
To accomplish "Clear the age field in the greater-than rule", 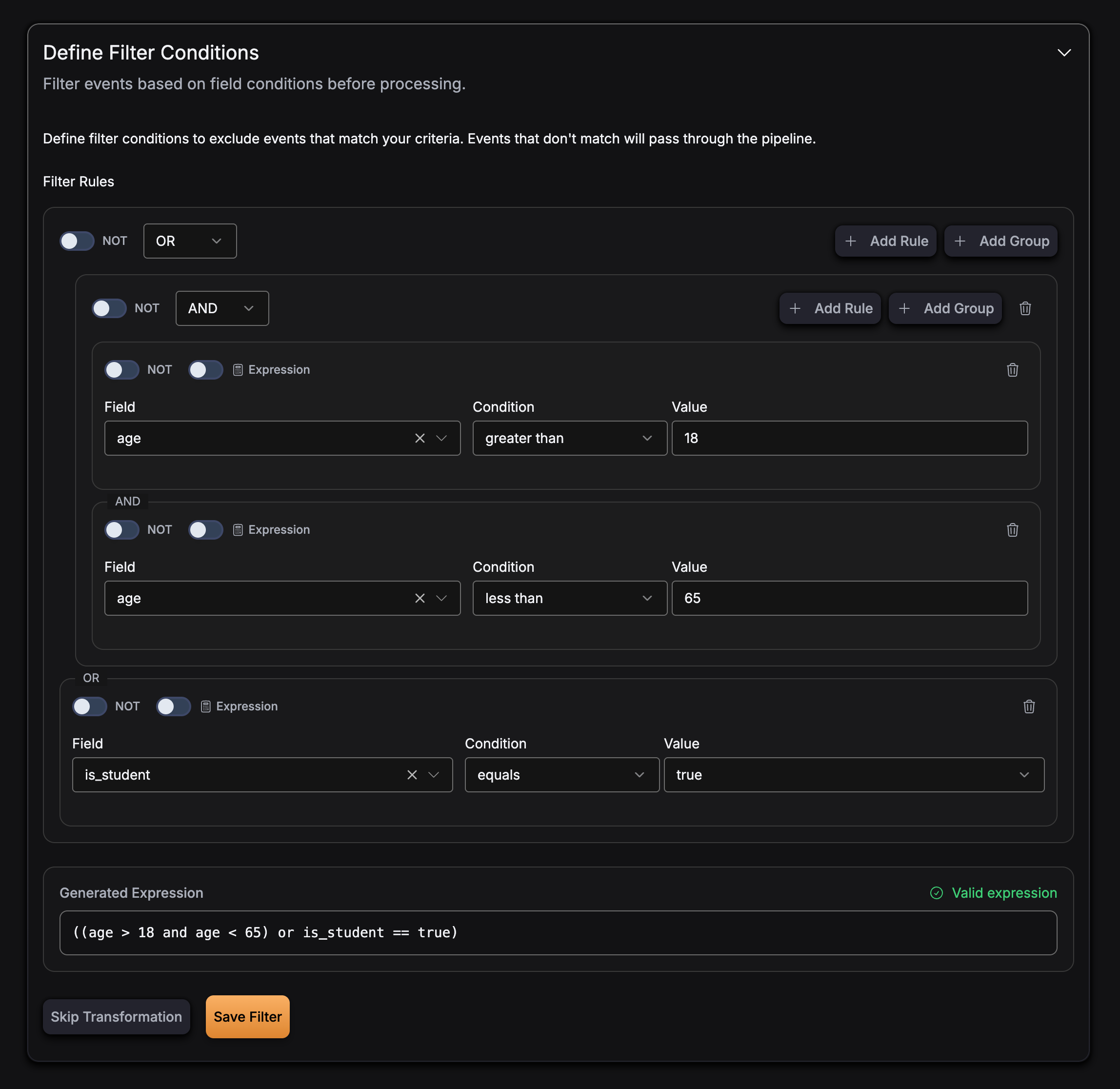I will [x=420, y=438].
